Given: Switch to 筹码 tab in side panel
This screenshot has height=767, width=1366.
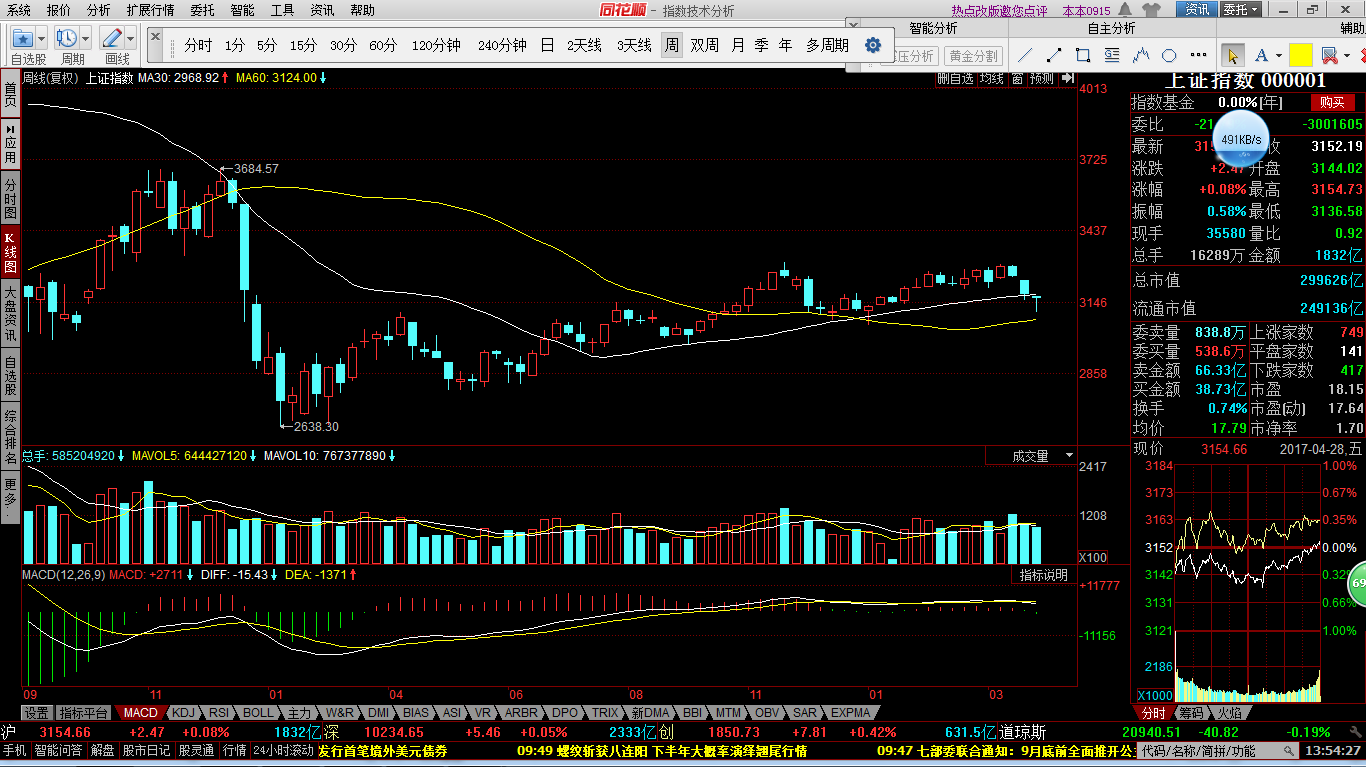Looking at the screenshot, I should click(x=1191, y=713).
